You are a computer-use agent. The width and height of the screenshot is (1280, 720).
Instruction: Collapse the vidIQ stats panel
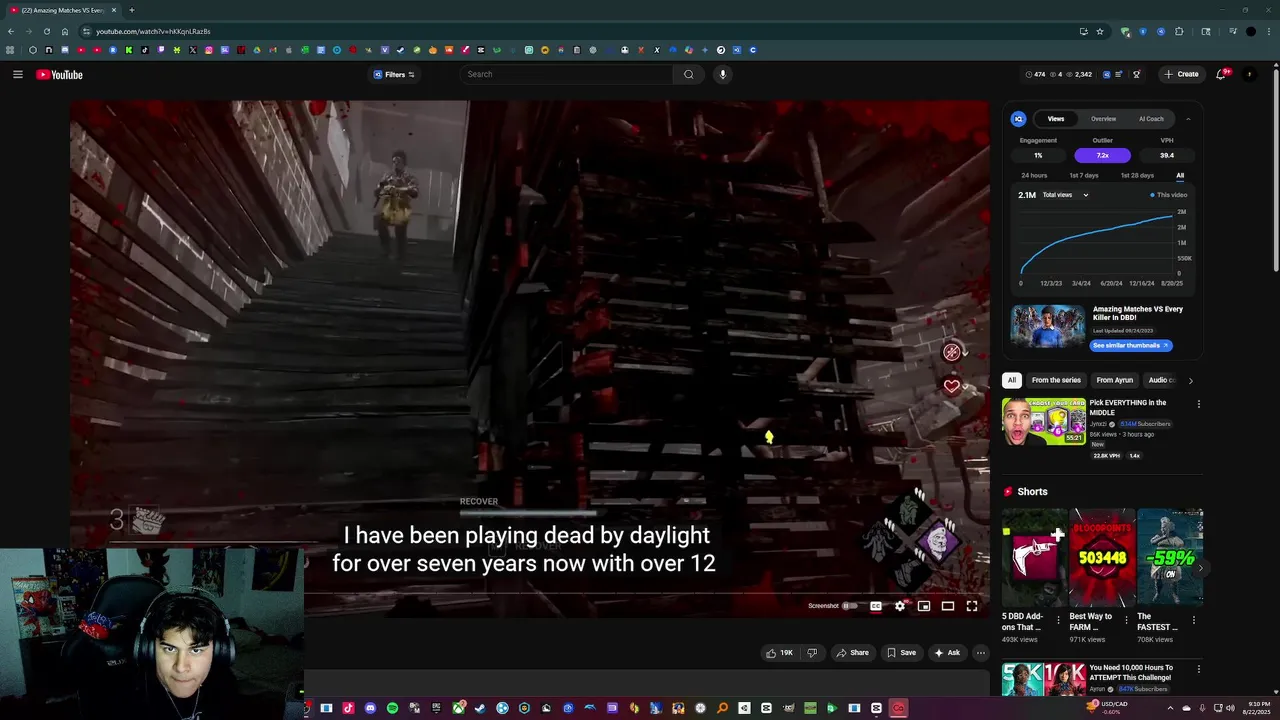1188,119
